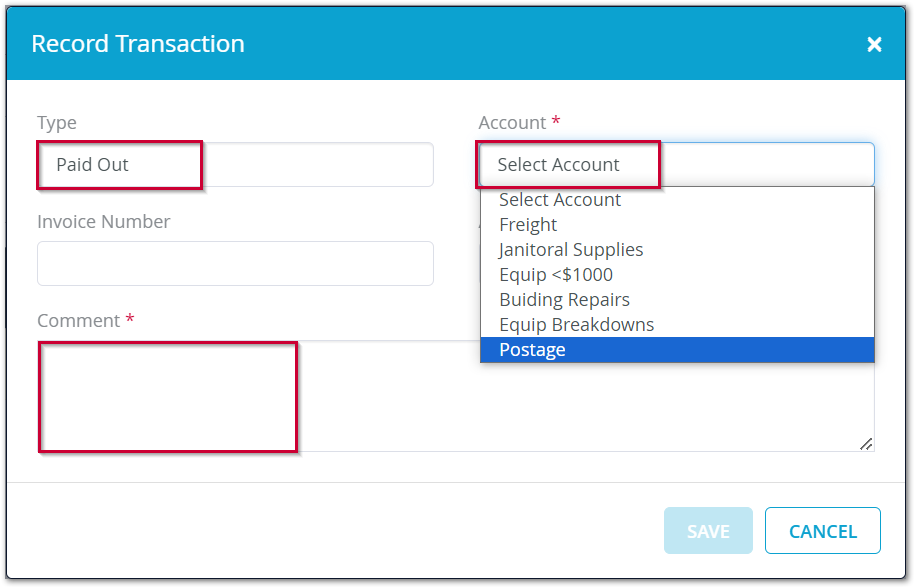
Task: Select Freight from the account list
Action: point(528,225)
